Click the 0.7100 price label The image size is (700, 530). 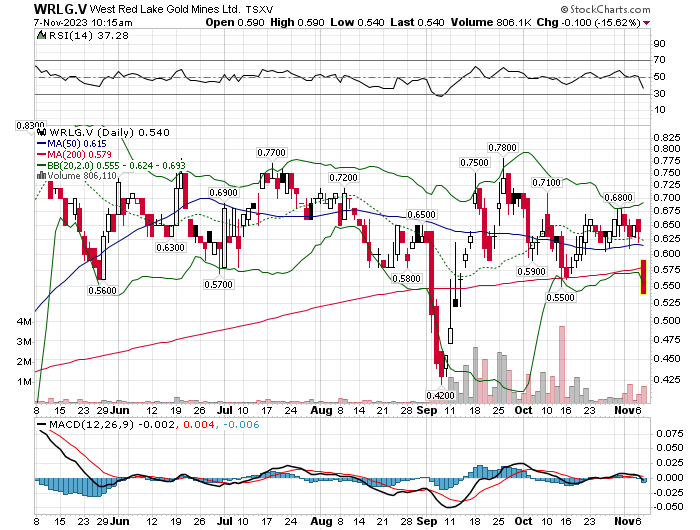tap(546, 183)
